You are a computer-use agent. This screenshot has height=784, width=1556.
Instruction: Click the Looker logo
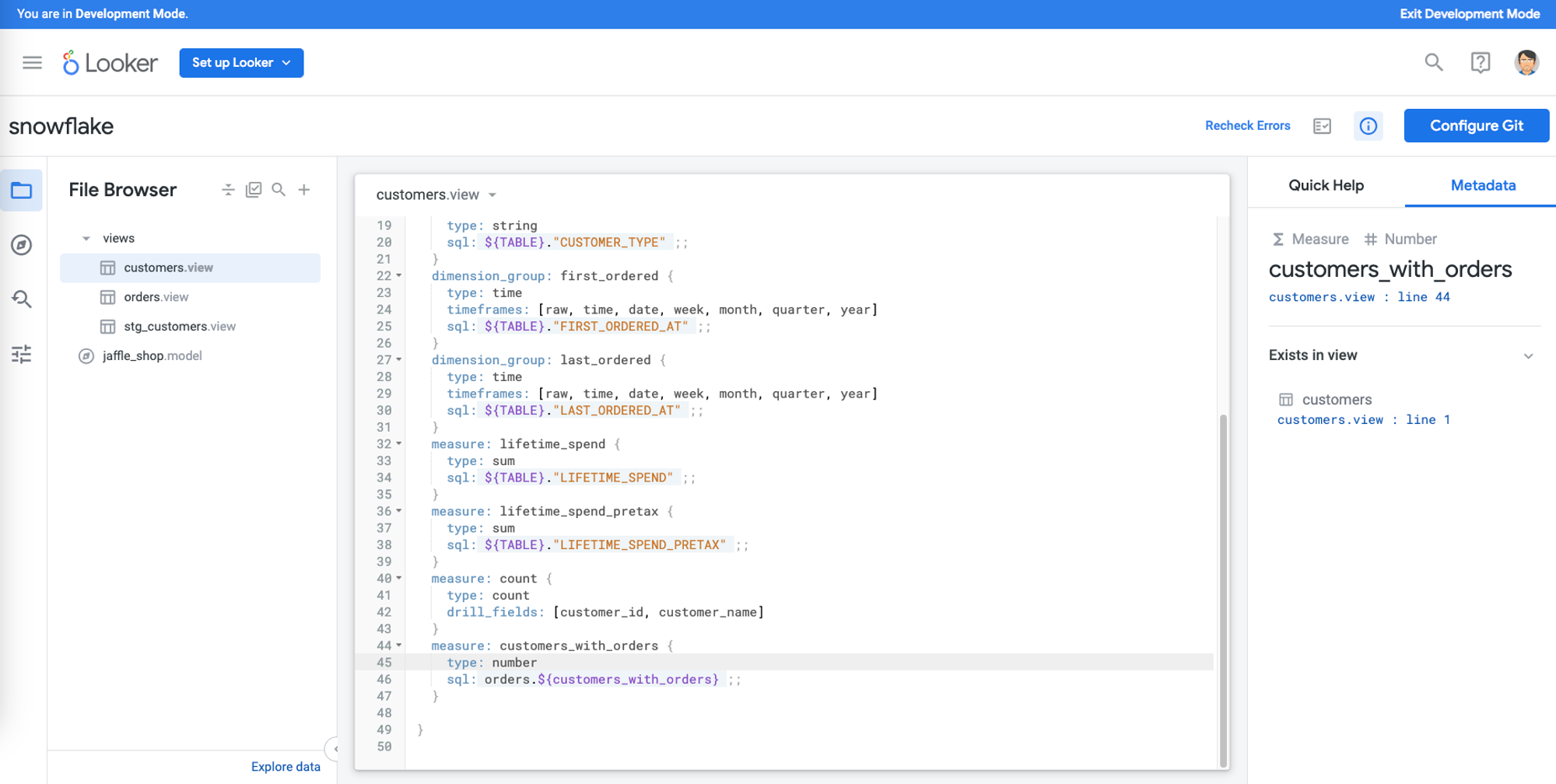click(x=110, y=63)
